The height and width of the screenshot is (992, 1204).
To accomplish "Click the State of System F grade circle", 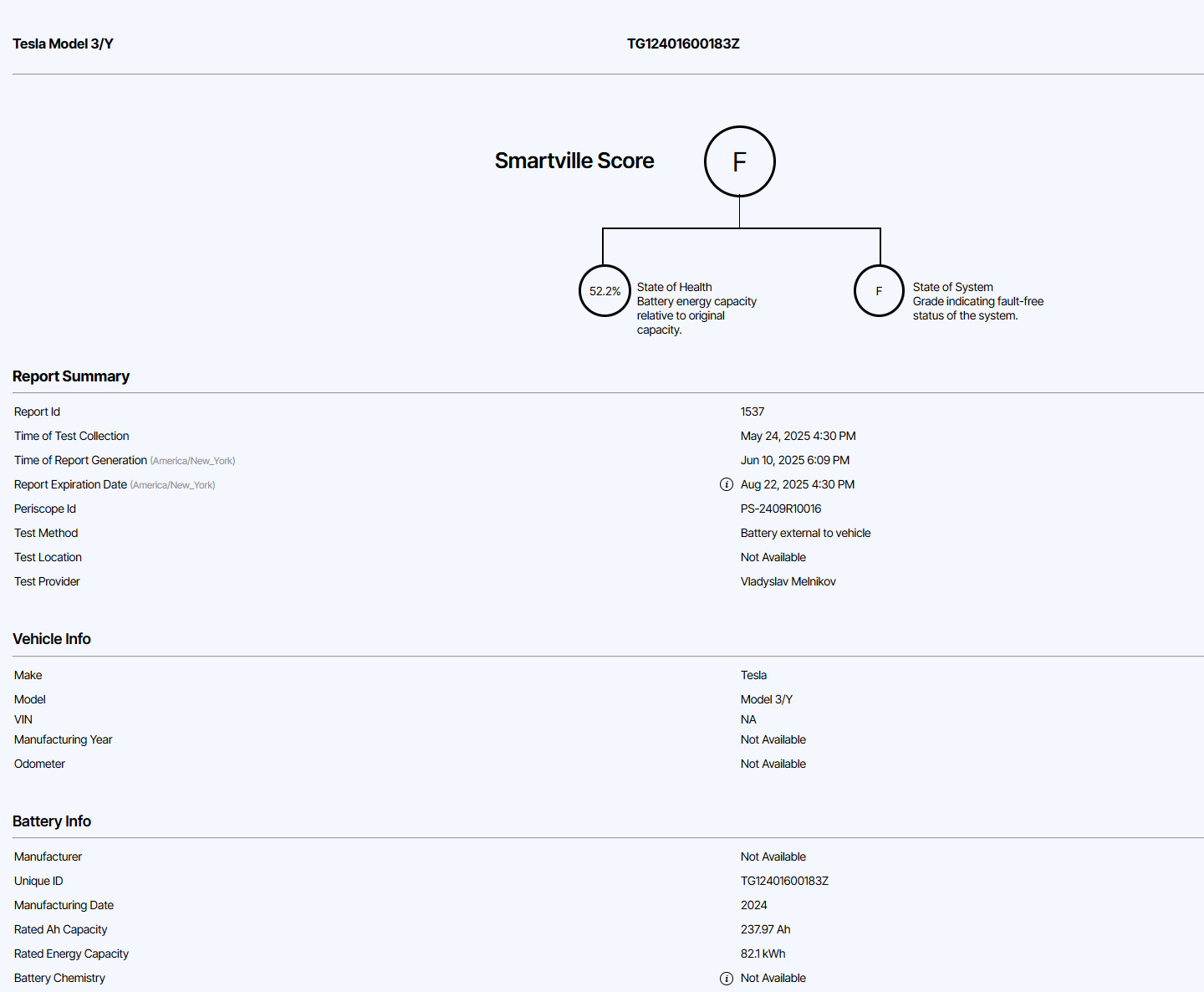I will coord(879,291).
